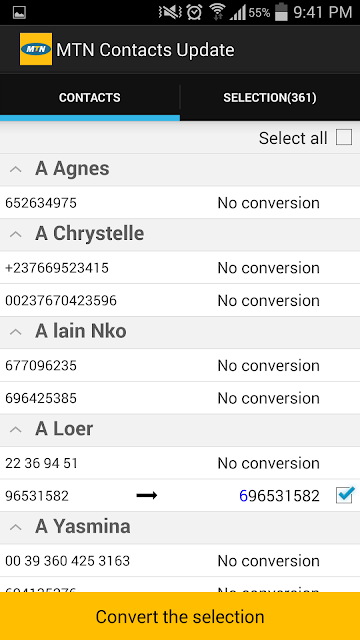Collapse the A Chrystelle contact group
Viewport: 360px width, 640px height.
16,234
